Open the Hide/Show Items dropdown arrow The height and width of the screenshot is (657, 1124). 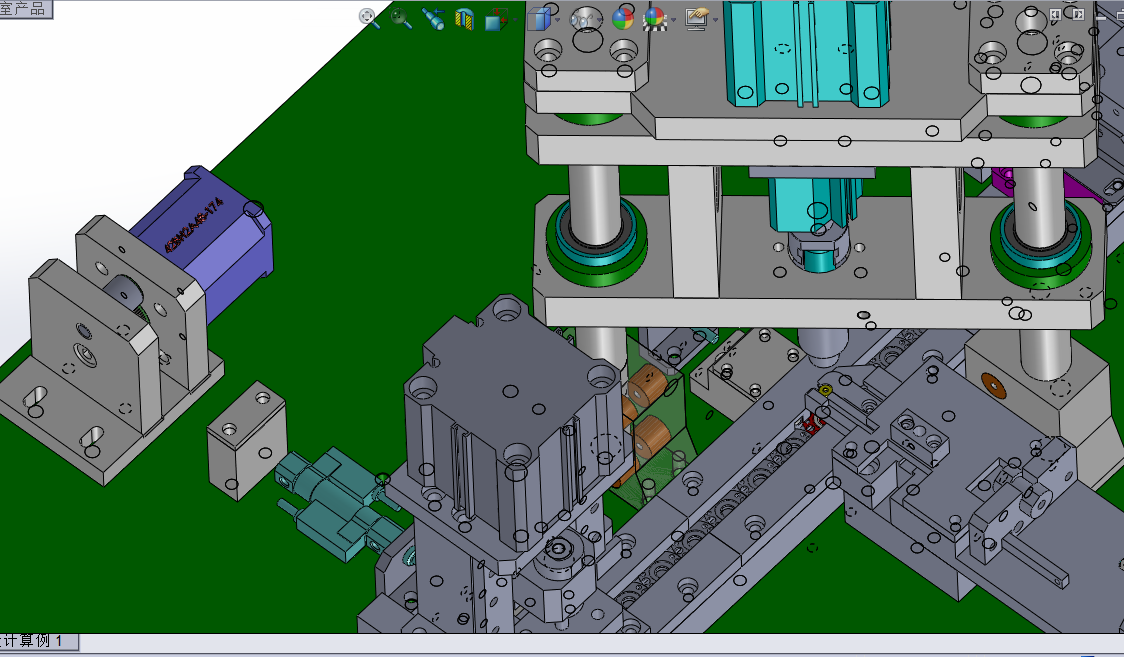click(x=600, y=19)
